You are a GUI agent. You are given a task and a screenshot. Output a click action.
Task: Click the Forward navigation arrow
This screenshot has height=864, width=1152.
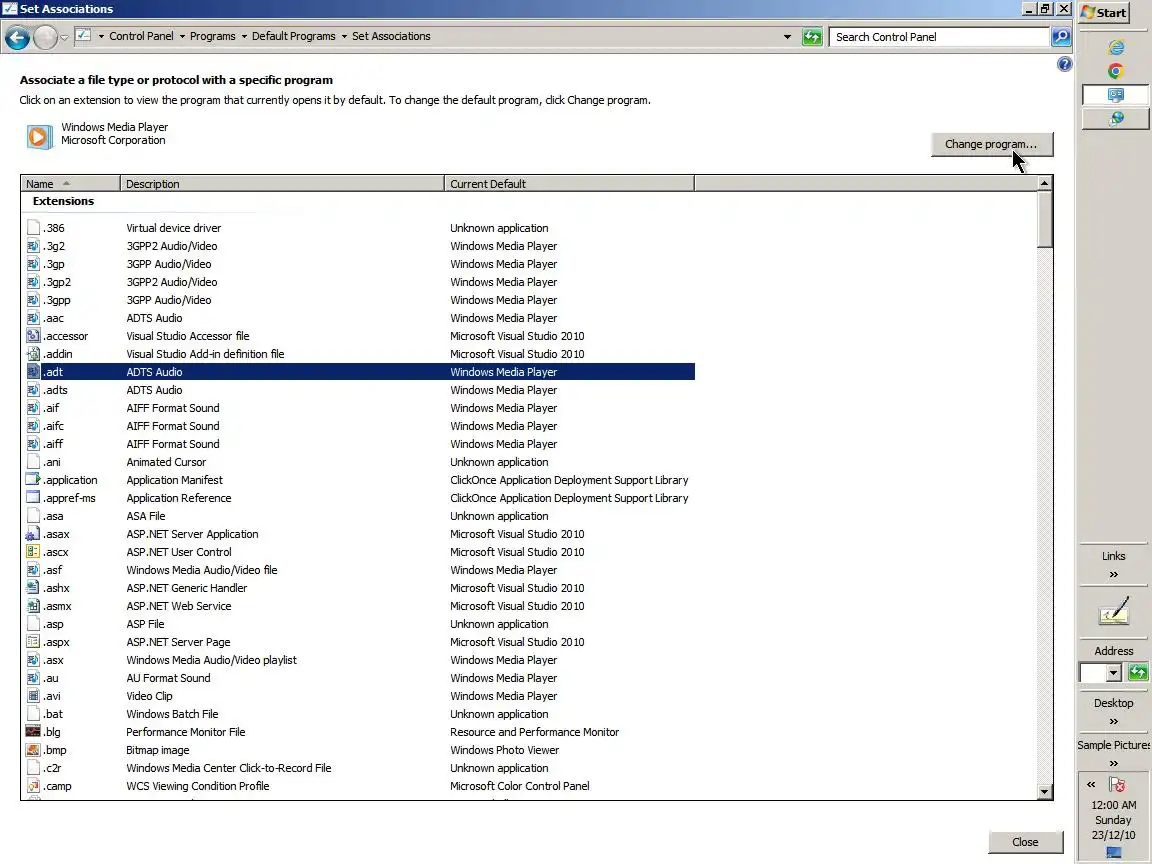click(x=45, y=37)
